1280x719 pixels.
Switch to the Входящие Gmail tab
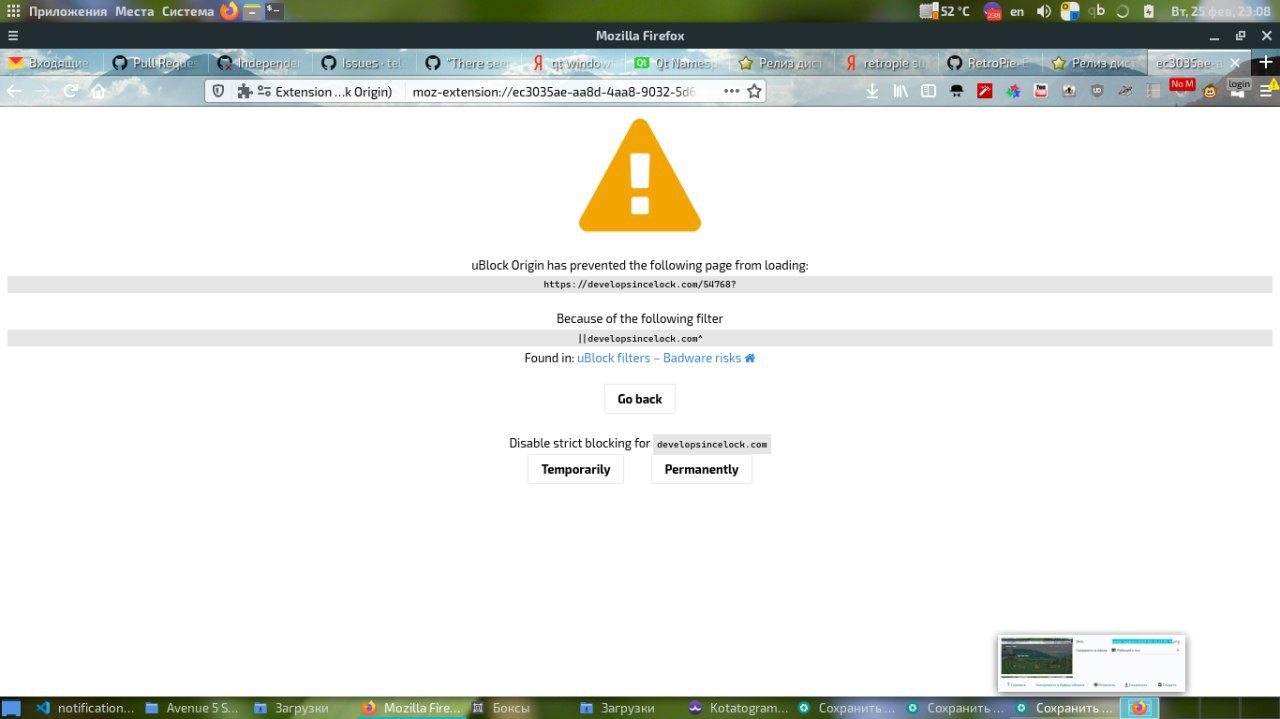(51, 62)
